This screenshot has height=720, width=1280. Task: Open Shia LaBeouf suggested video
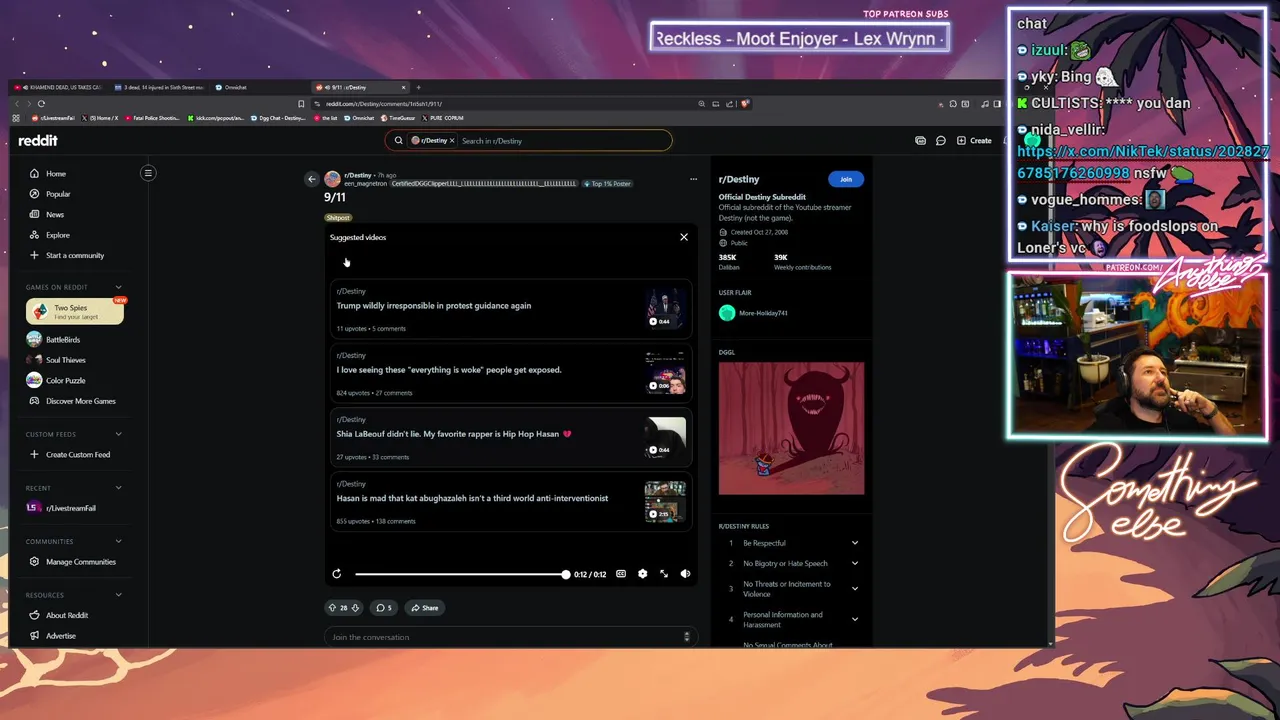tap(511, 437)
